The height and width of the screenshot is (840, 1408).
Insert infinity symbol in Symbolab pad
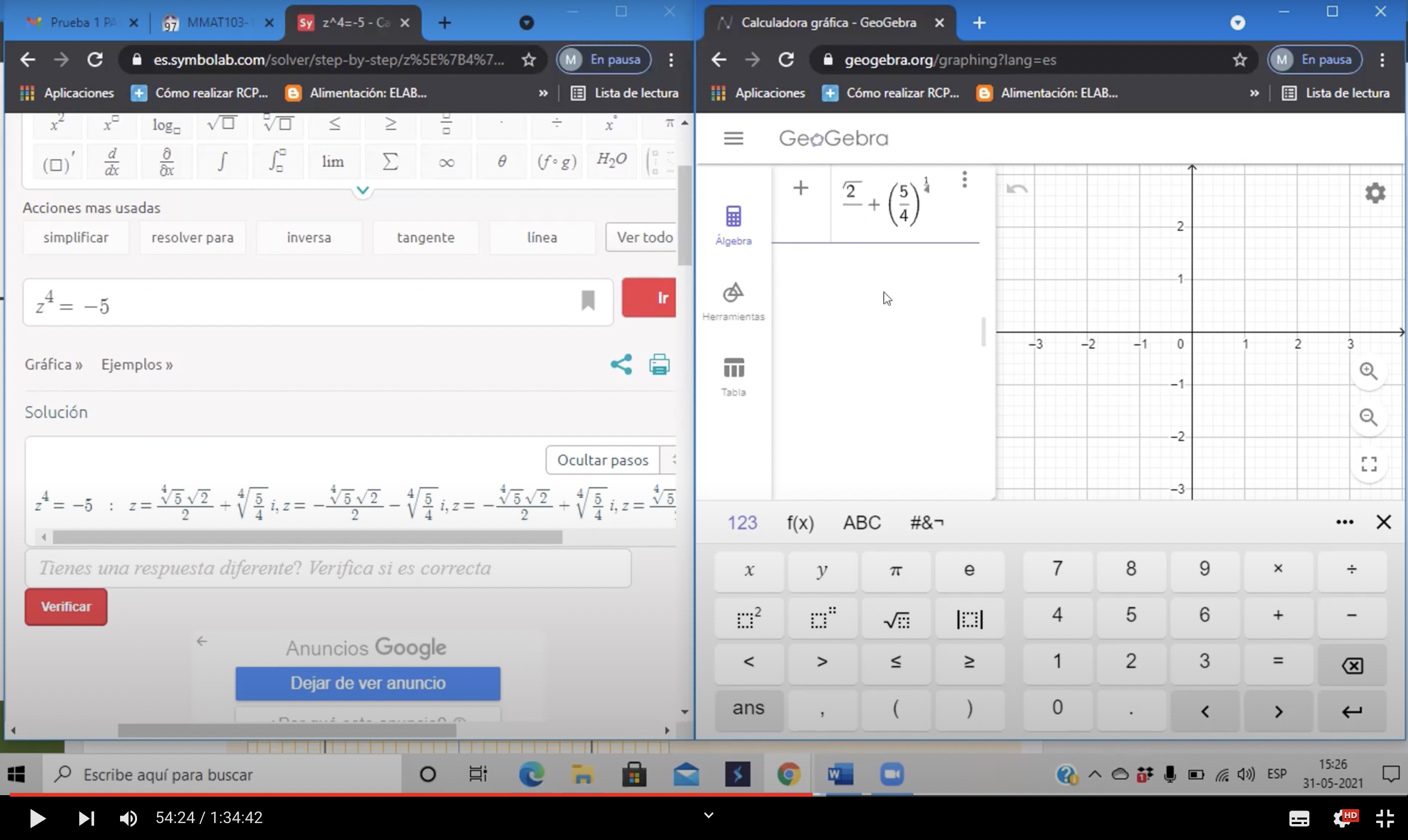click(446, 162)
